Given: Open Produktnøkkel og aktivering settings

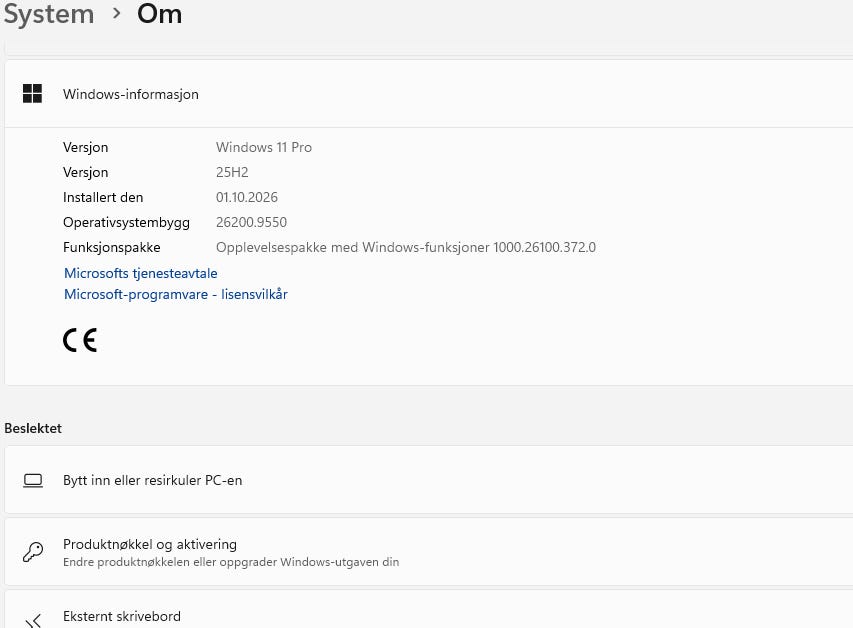Looking at the screenshot, I should [x=429, y=552].
